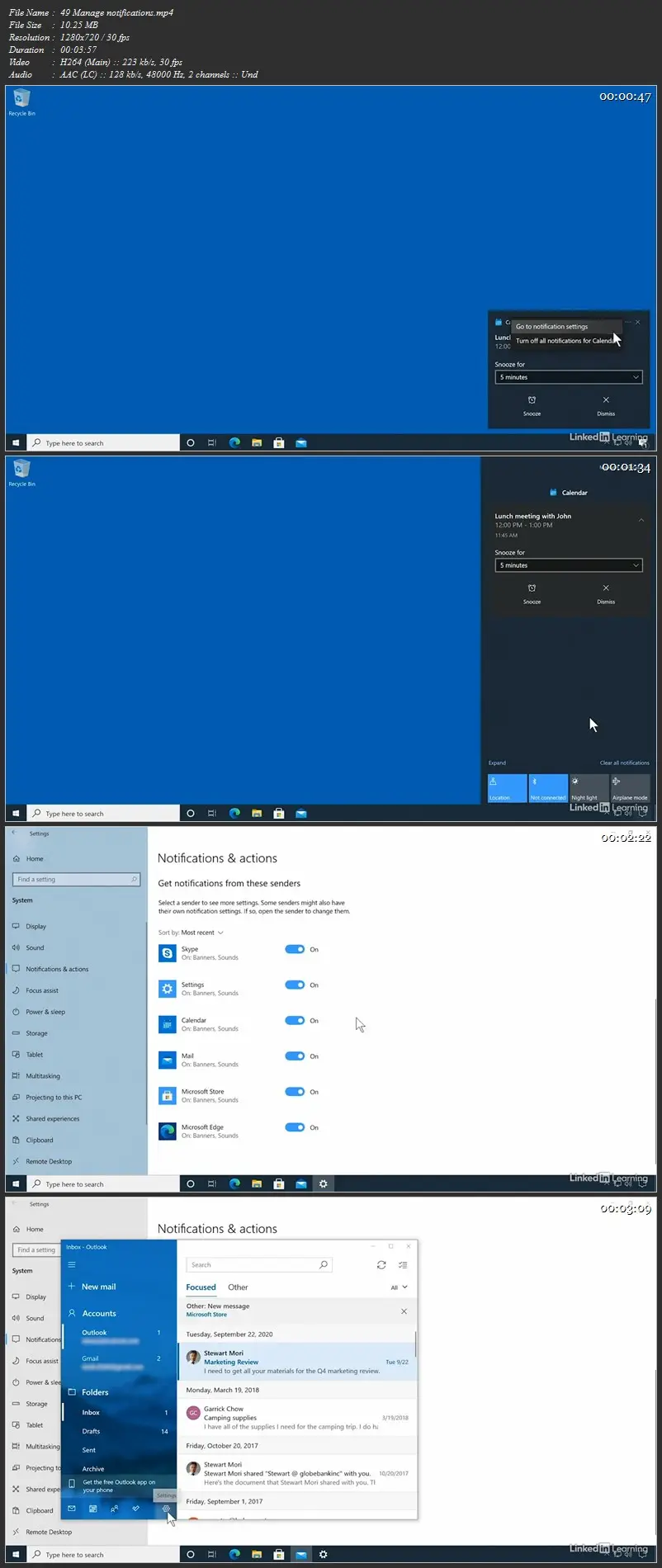Switch to the Other tab in Mail
The width and height of the screenshot is (662, 1568).
[238, 1287]
